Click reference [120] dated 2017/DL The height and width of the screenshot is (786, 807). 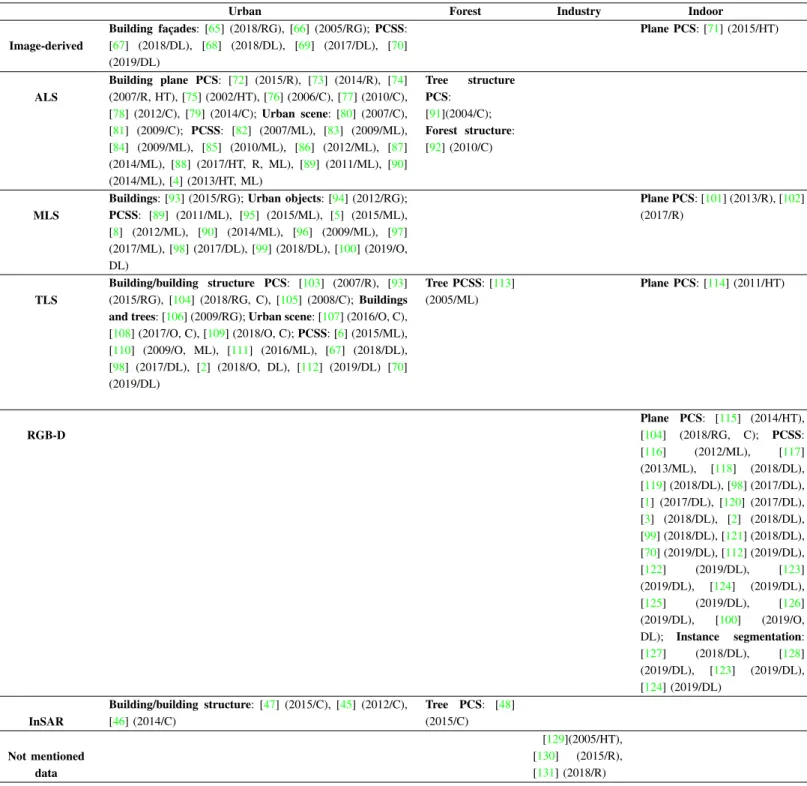[x=732, y=502]
